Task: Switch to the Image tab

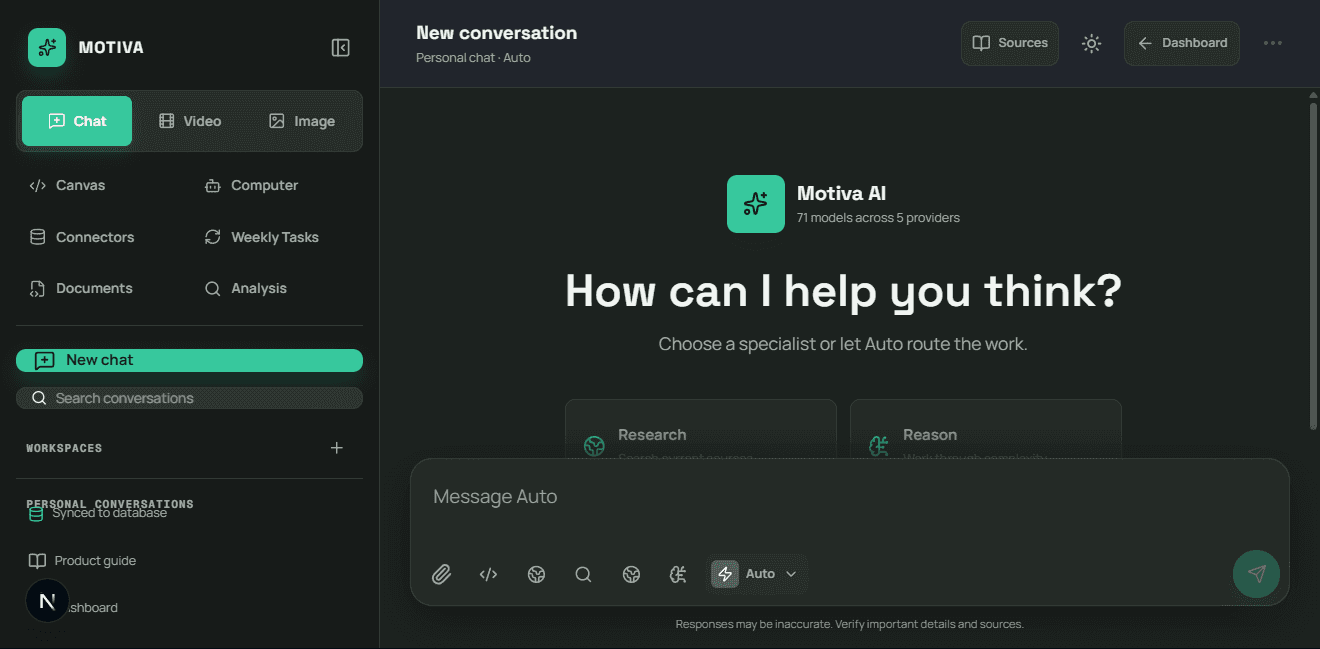Action: pyautogui.click(x=302, y=121)
